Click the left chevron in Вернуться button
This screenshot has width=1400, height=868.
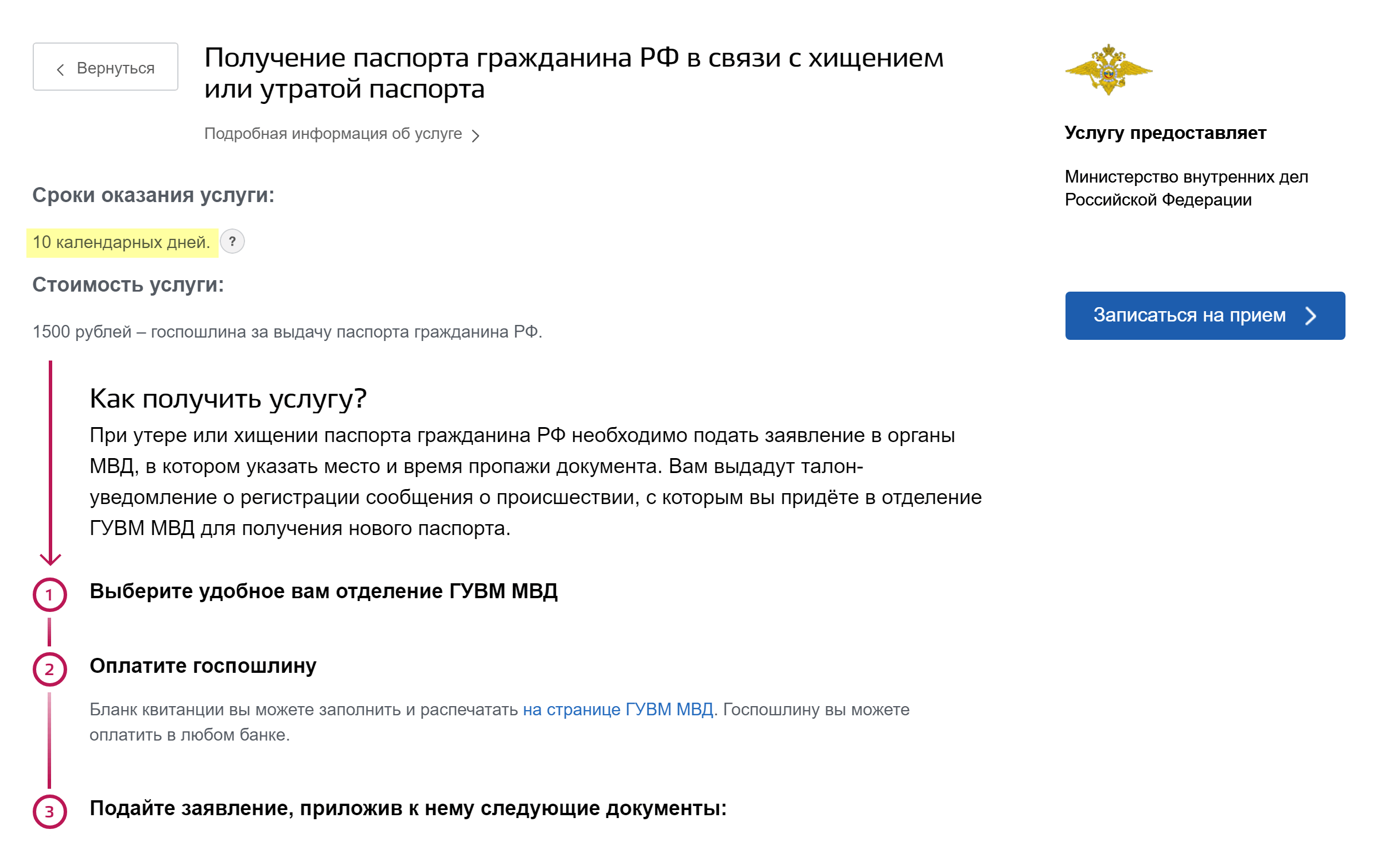(x=60, y=69)
